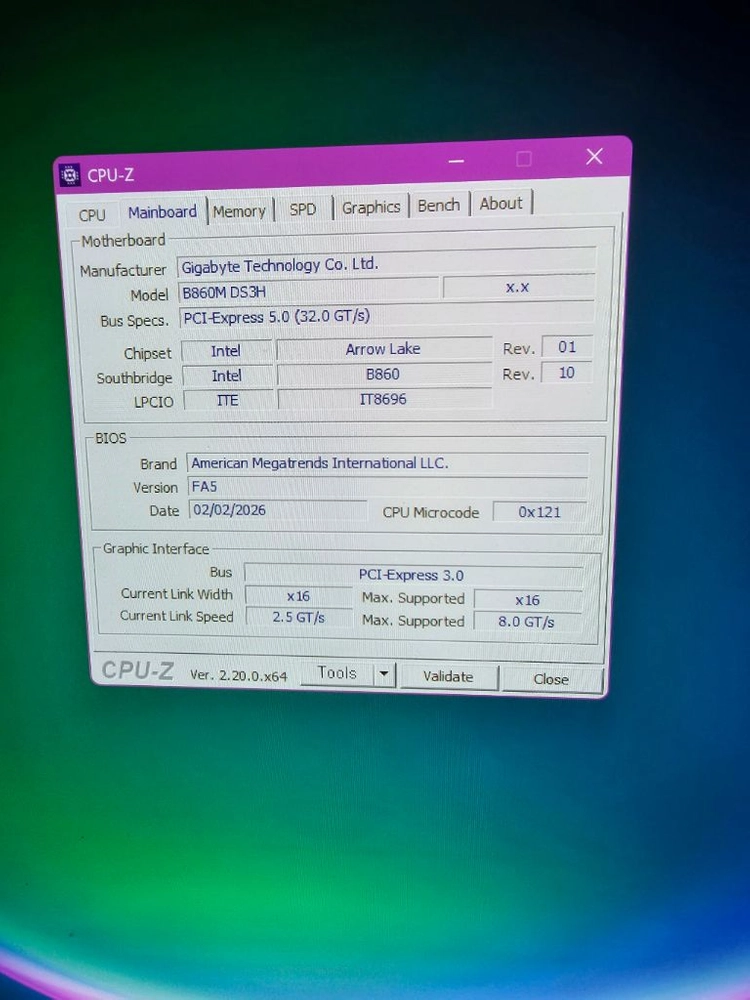The image size is (750, 1000).
Task: Click the Tools button
Action: pyautogui.click(x=337, y=673)
